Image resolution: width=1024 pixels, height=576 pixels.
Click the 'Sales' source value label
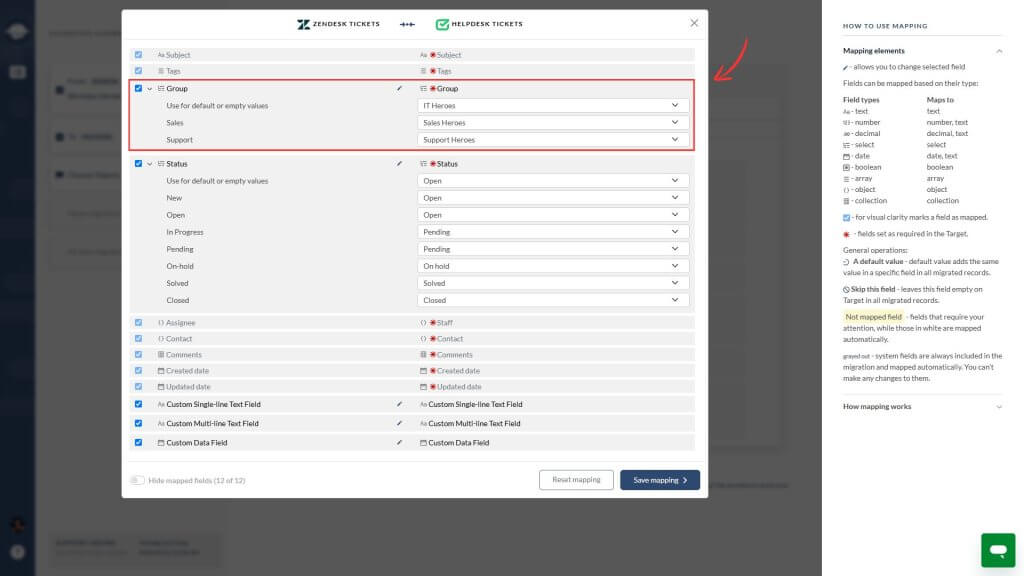click(x=174, y=123)
